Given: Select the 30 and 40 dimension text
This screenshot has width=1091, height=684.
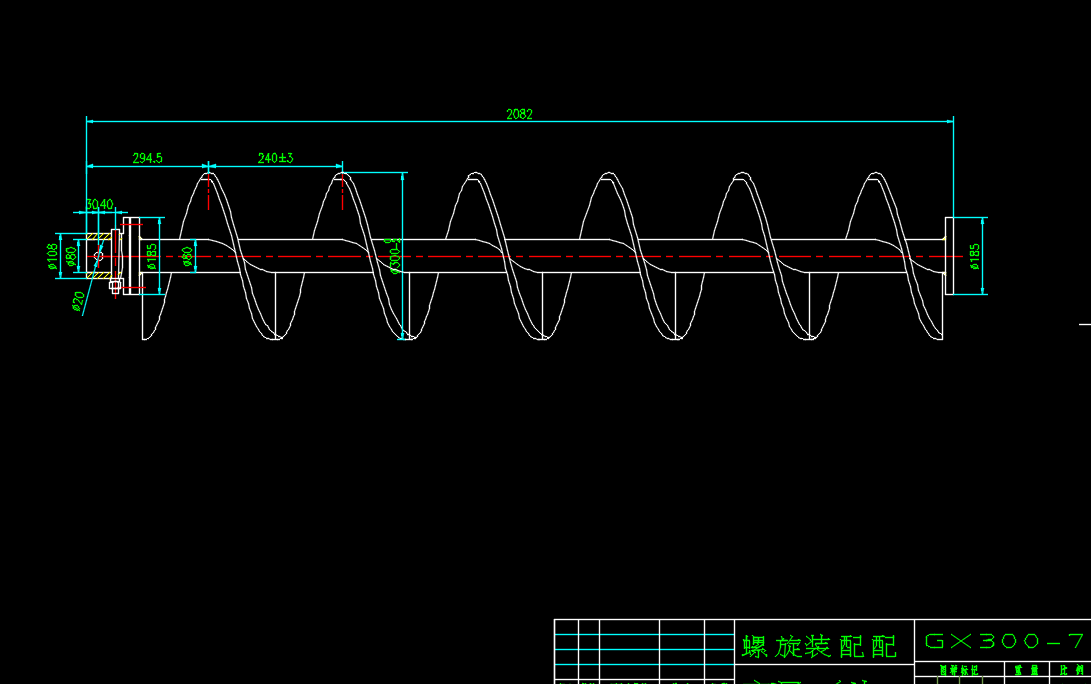Looking at the screenshot, I should click(99, 204).
